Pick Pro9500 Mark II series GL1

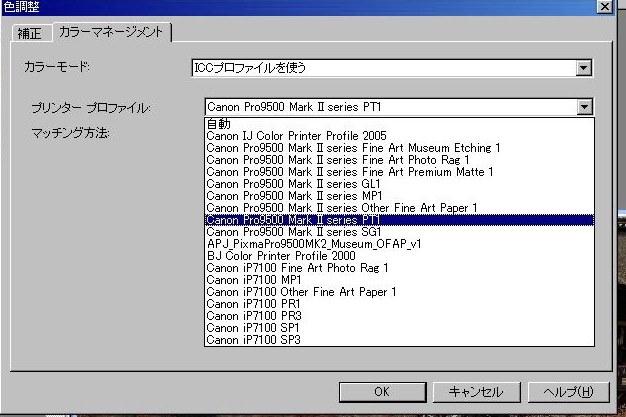click(x=399, y=184)
